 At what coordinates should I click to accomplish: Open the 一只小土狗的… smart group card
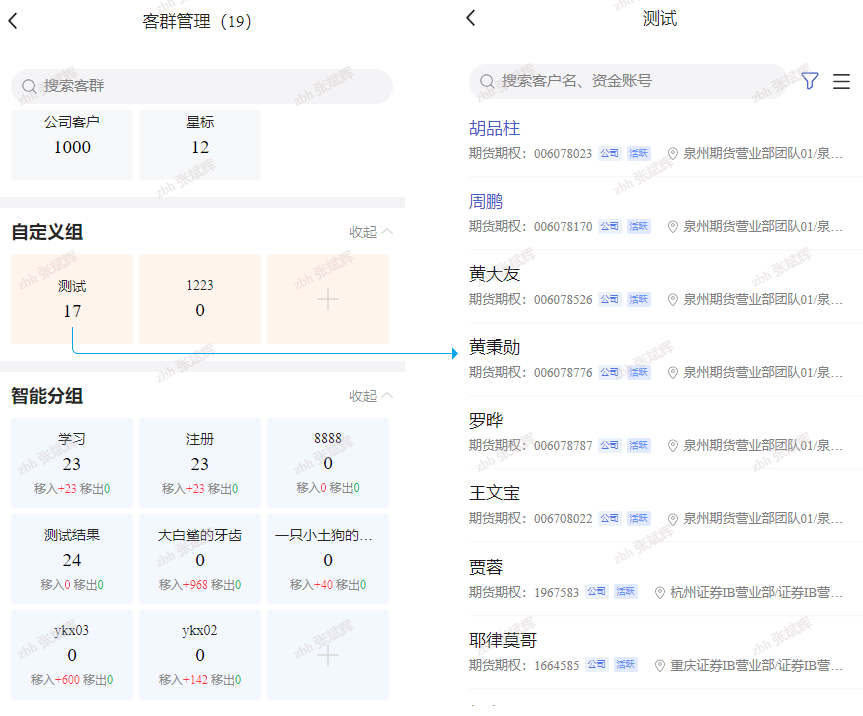point(328,559)
